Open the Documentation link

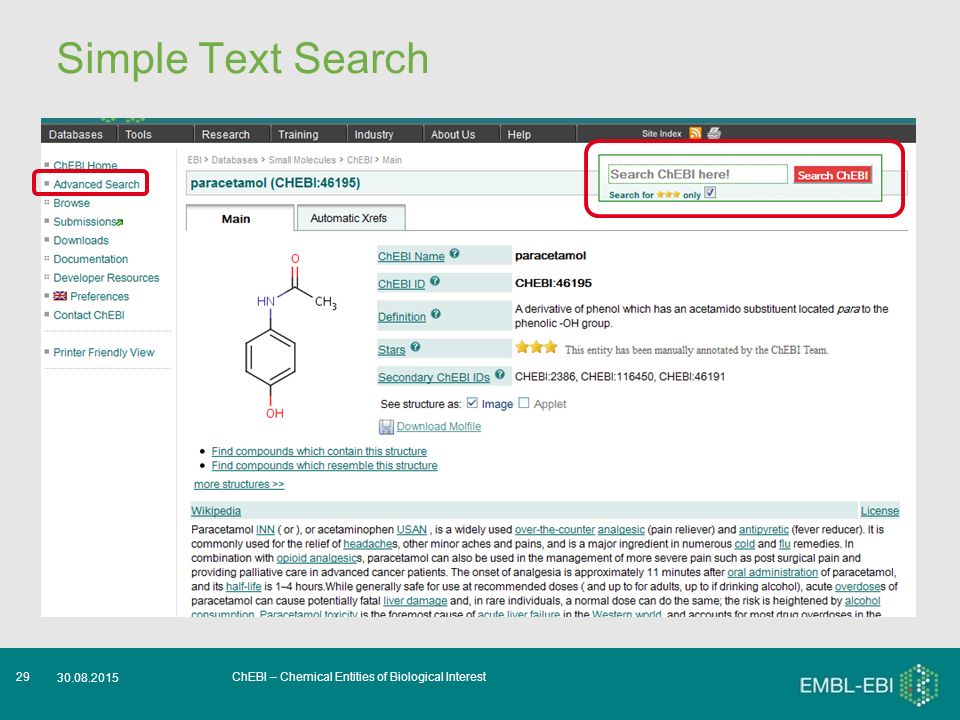(91, 259)
